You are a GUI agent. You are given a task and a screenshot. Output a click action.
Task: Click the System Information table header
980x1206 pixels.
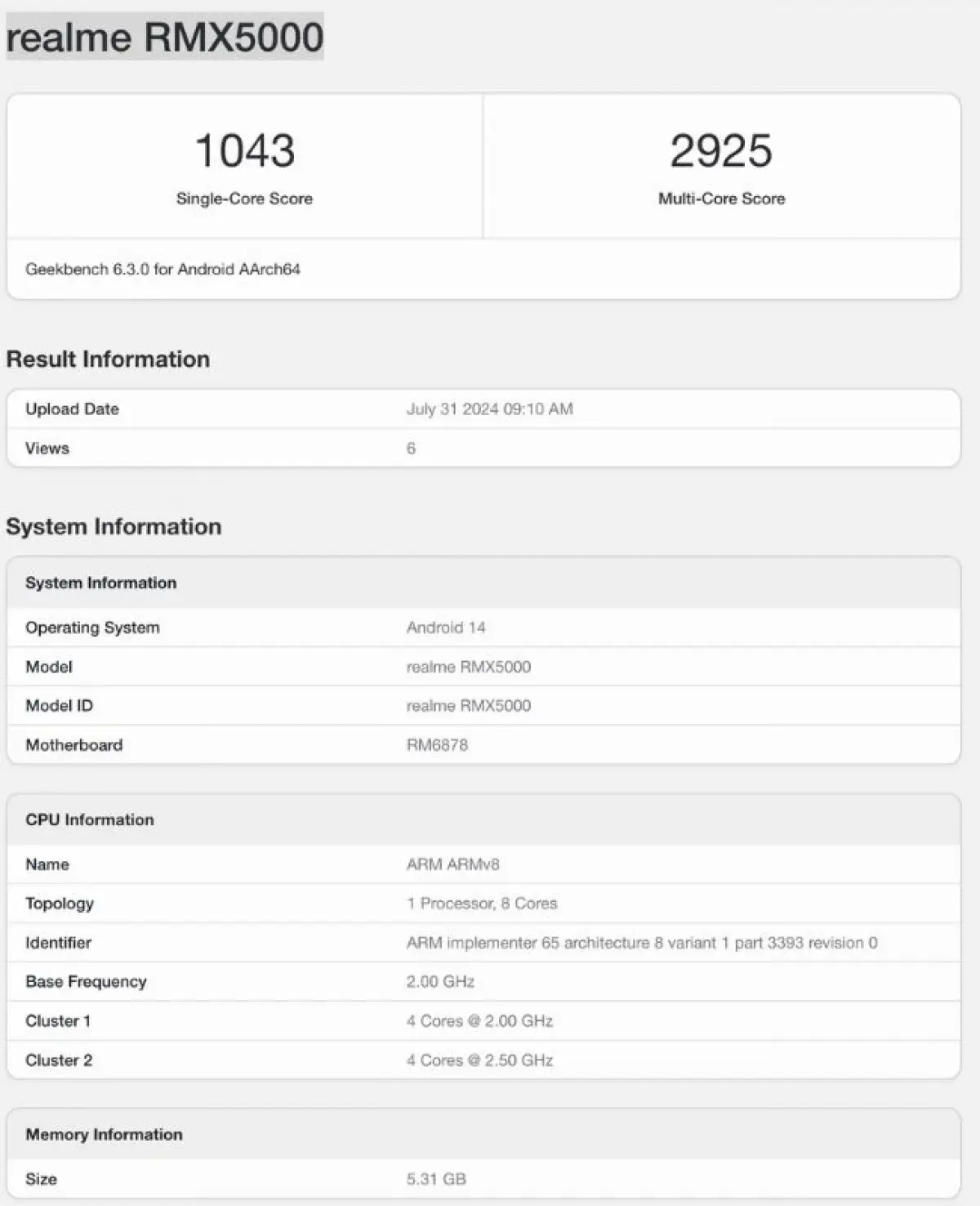coord(100,583)
